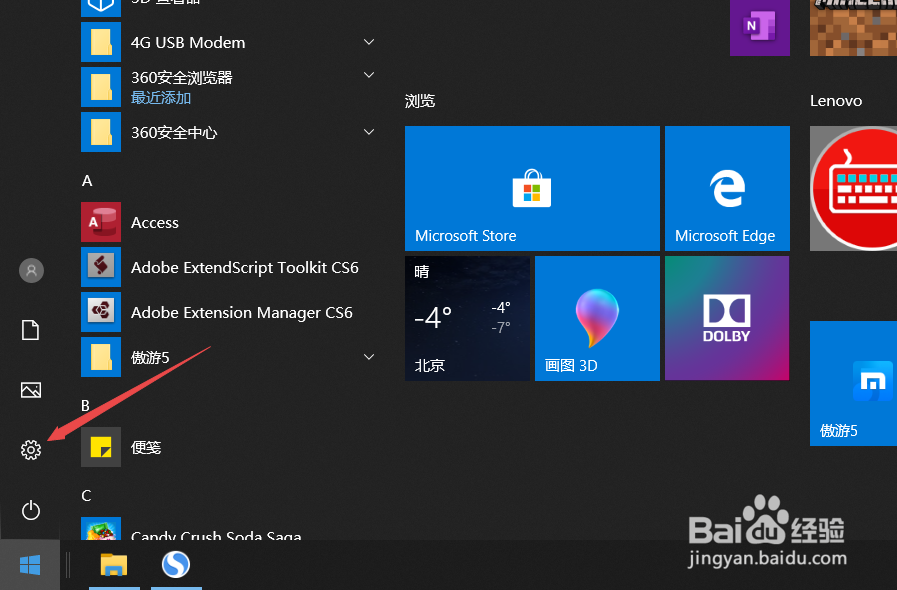Image resolution: width=897 pixels, height=590 pixels.
Task: Click the Lenovo tile group heading
Action: [836, 101]
